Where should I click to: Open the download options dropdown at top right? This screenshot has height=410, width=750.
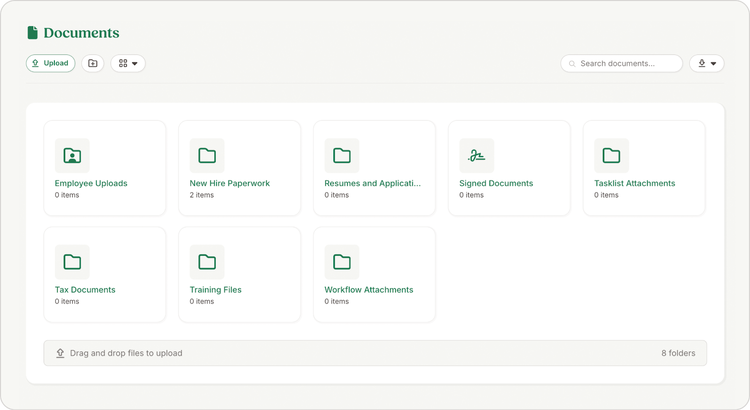click(706, 63)
